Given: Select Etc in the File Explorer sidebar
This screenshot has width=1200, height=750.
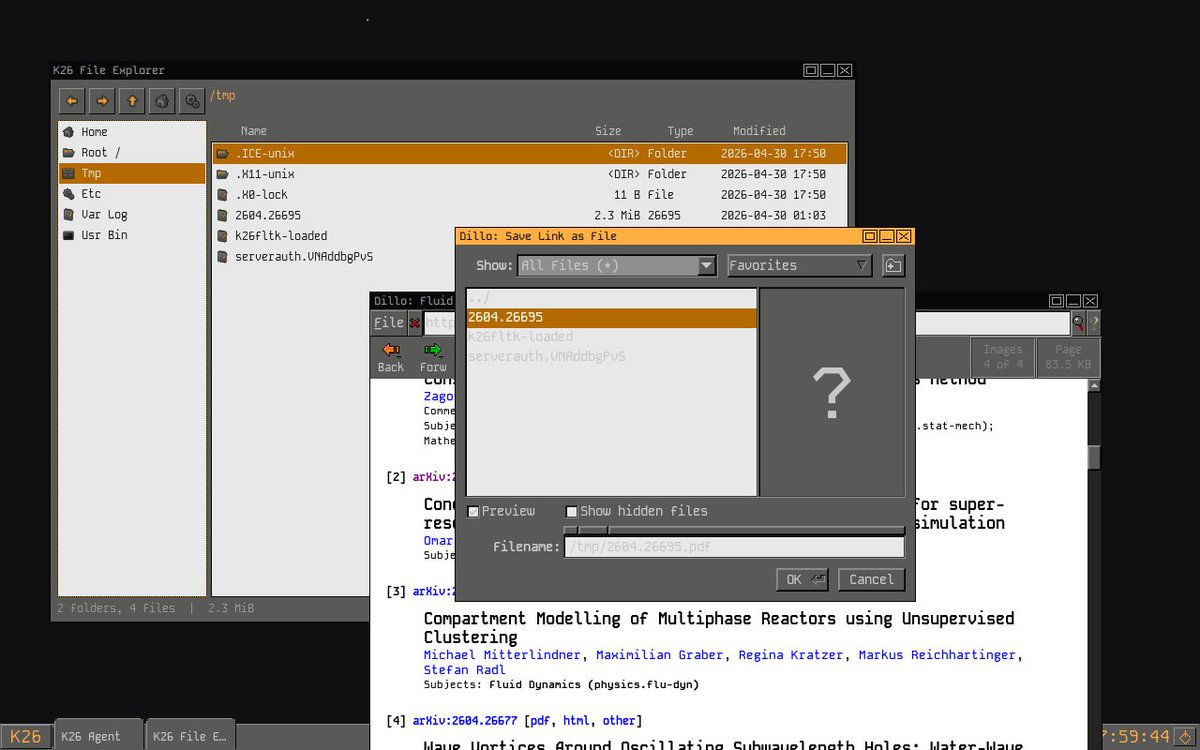Looking at the screenshot, I should click(132, 194).
